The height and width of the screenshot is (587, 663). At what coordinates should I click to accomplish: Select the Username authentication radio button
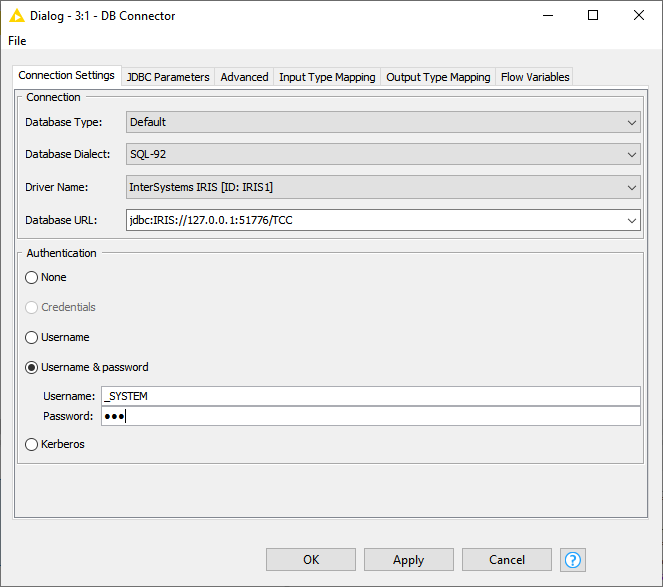pos(32,337)
